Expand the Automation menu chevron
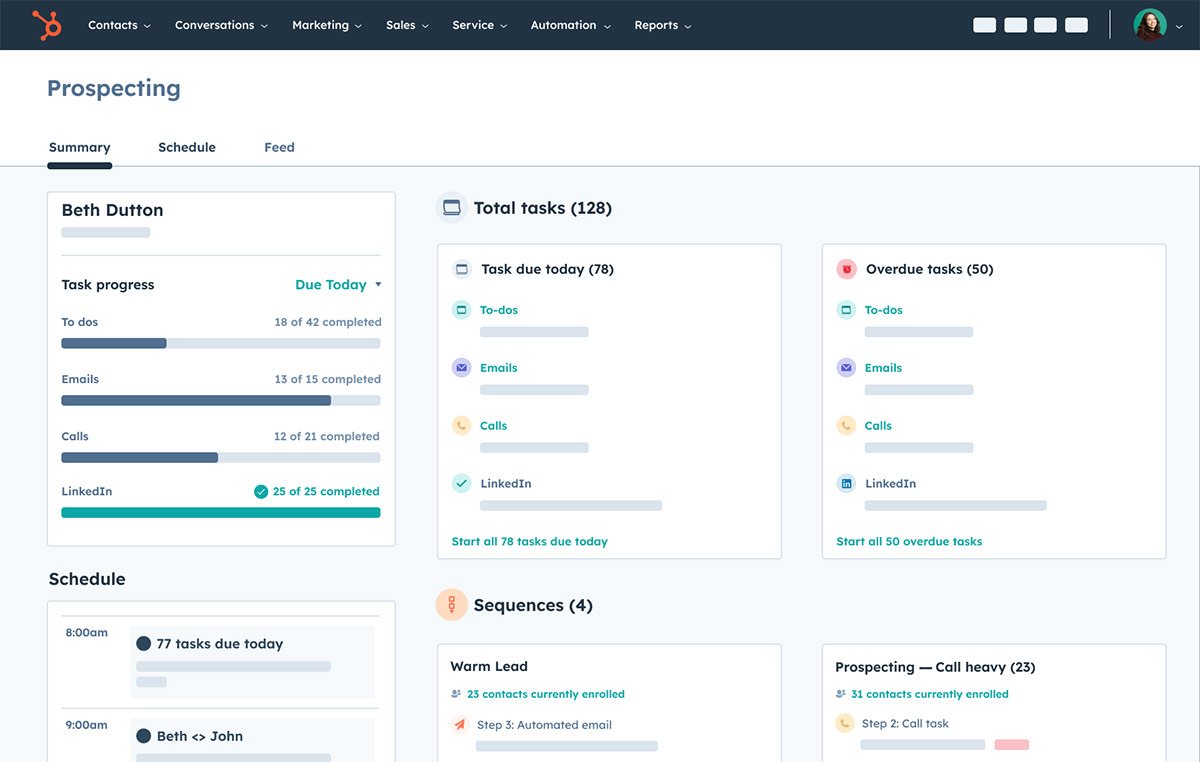Screen dimensions: 1200x762 point(607,25)
